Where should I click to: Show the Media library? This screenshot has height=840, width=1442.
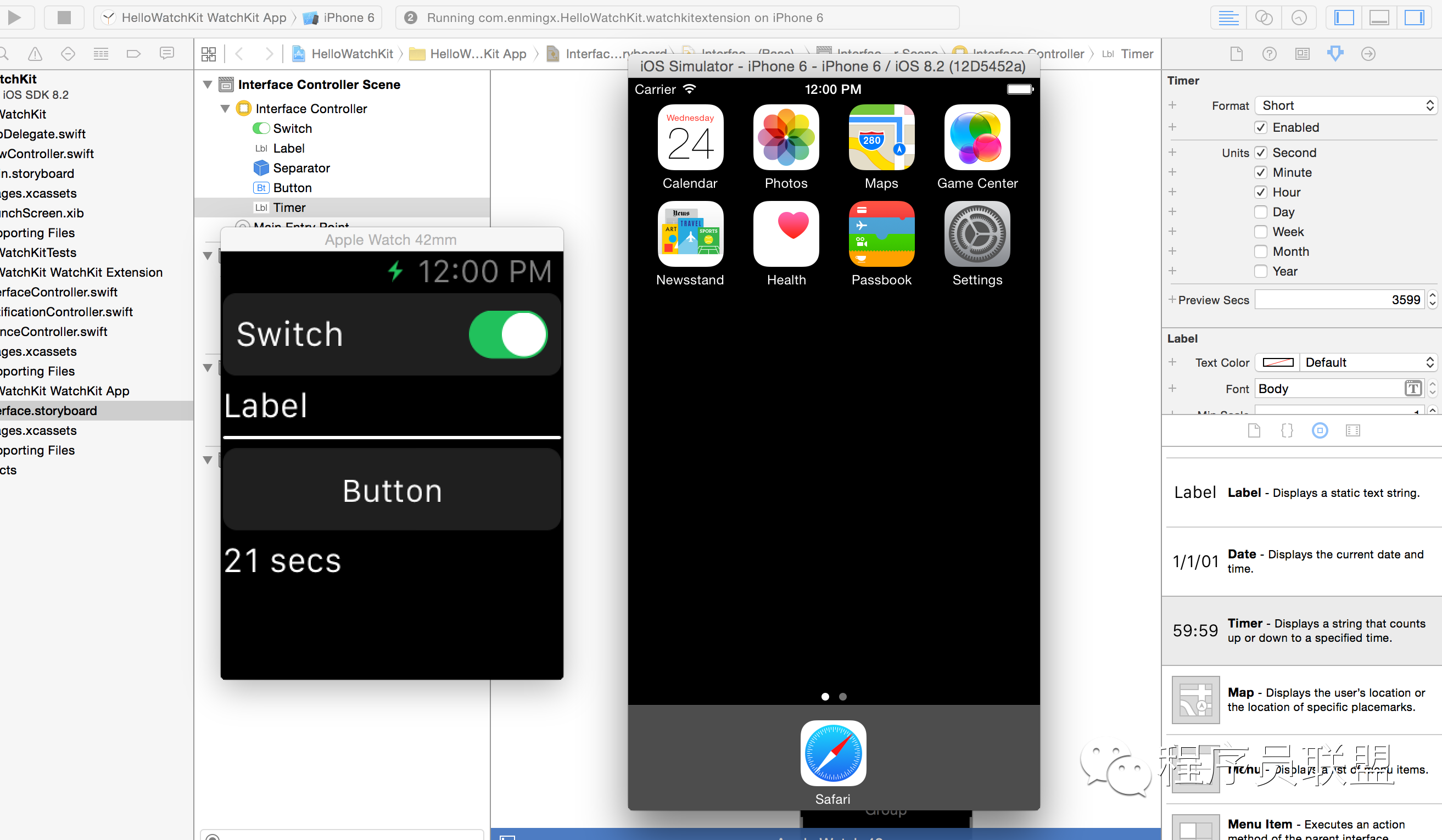[x=1352, y=430]
